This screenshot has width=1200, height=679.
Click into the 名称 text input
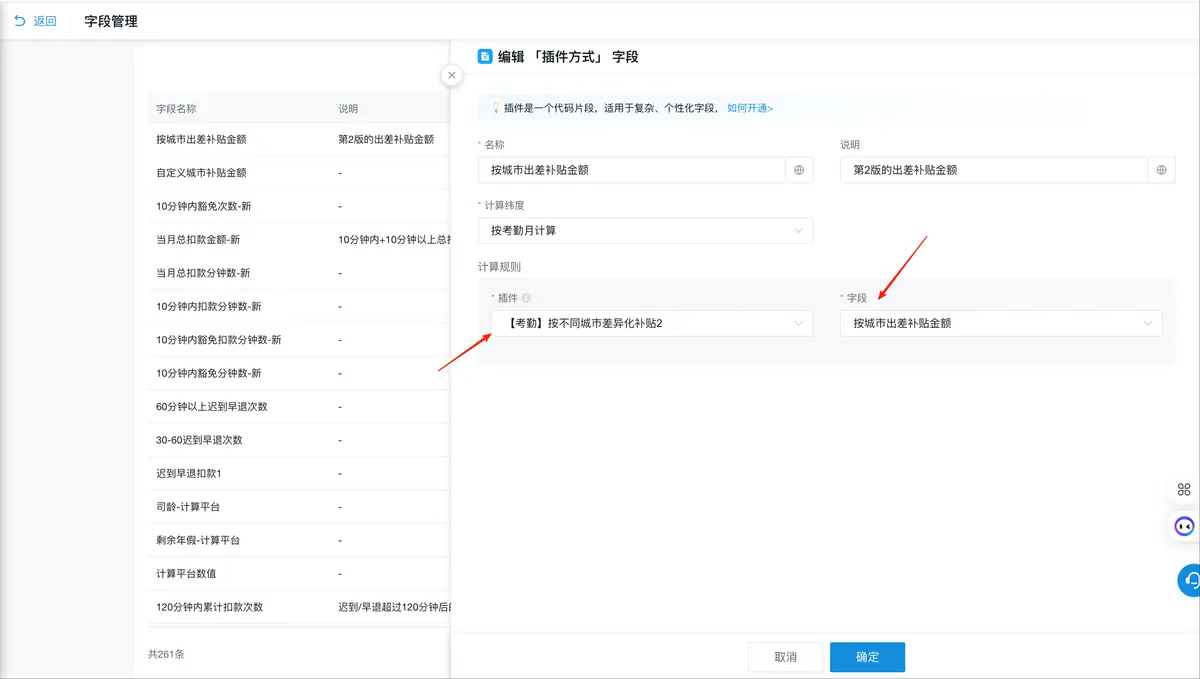click(x=631, y=170)
